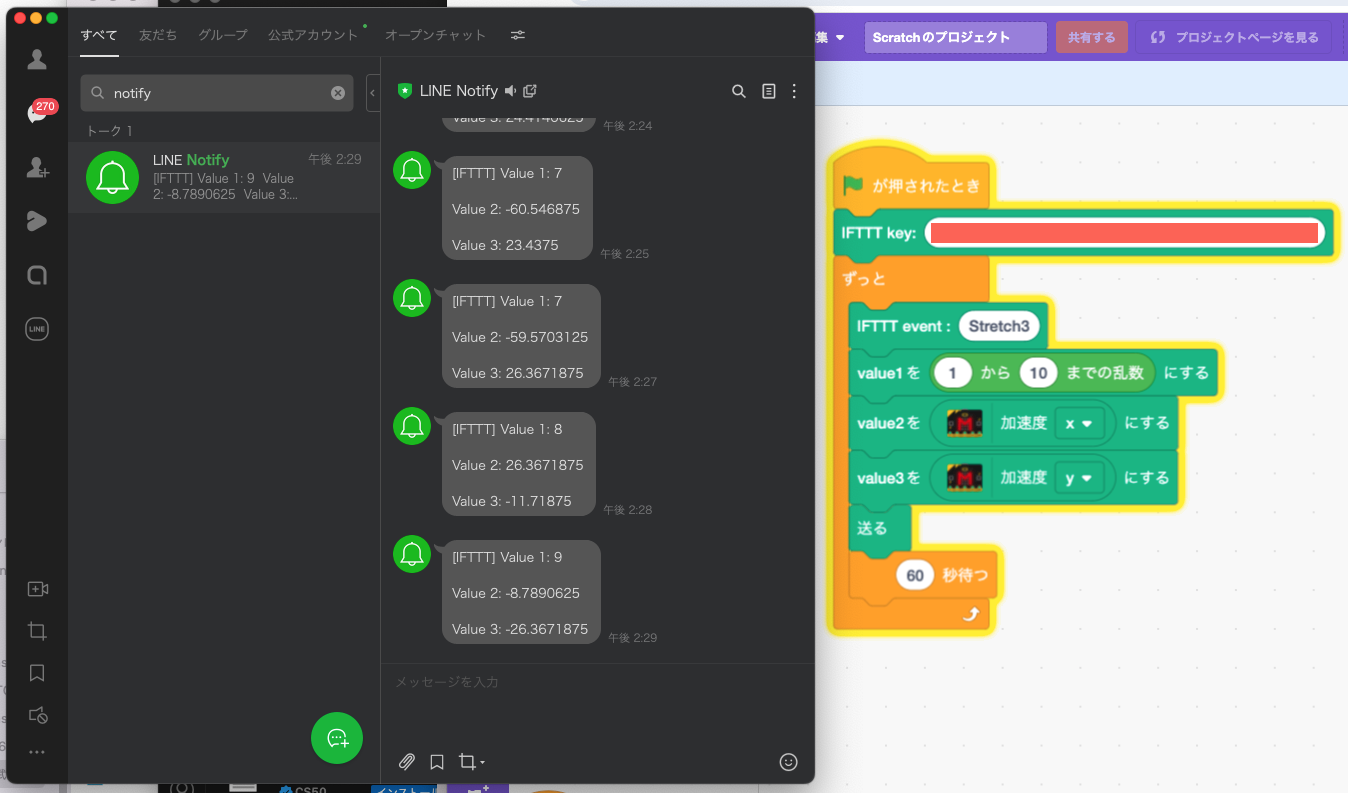Click the LINE Notify avatar at 午後 2:25
The height and width of the screenshot is (793, 1348).
click(x=412, y=171)
